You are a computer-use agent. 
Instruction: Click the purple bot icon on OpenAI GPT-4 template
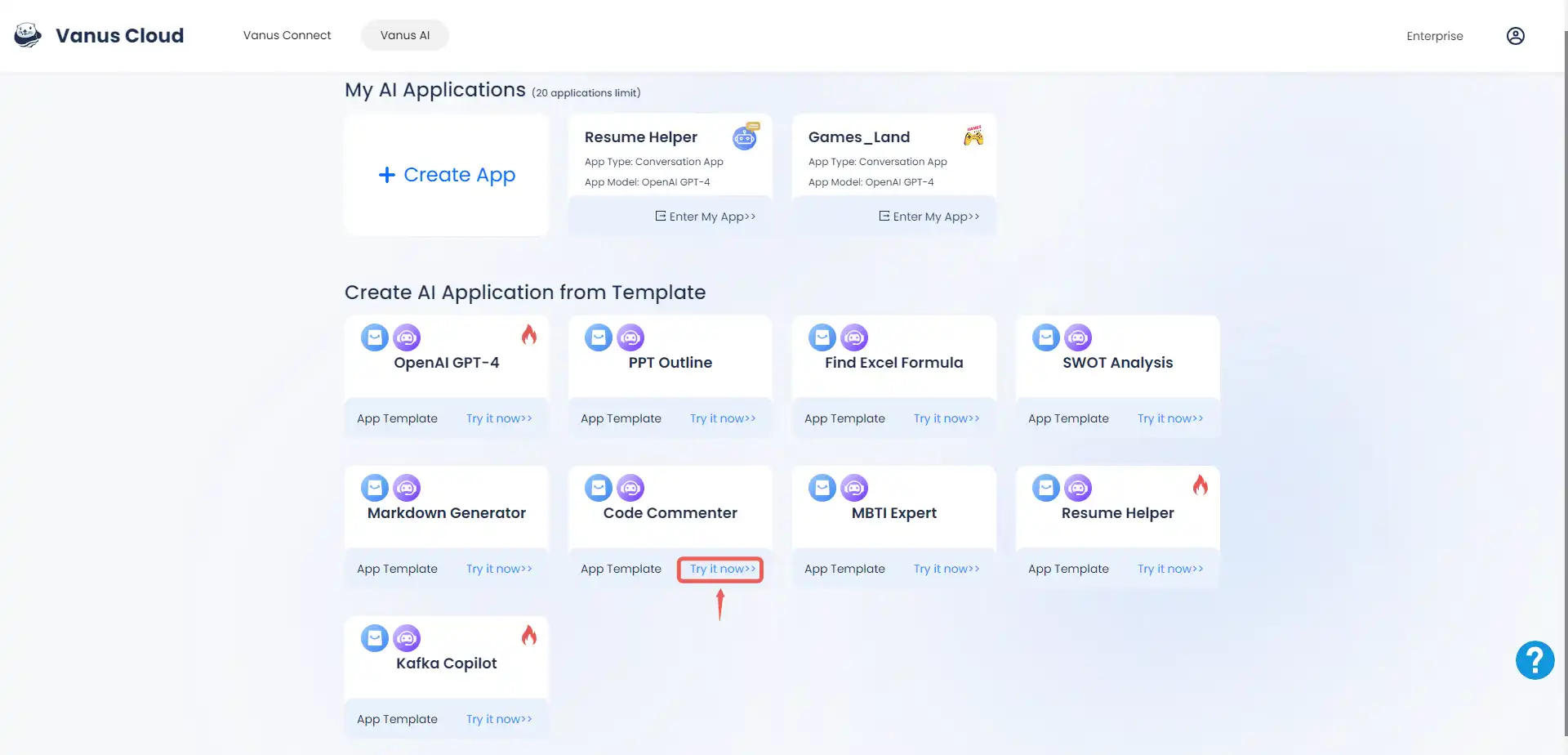(407, 337)
